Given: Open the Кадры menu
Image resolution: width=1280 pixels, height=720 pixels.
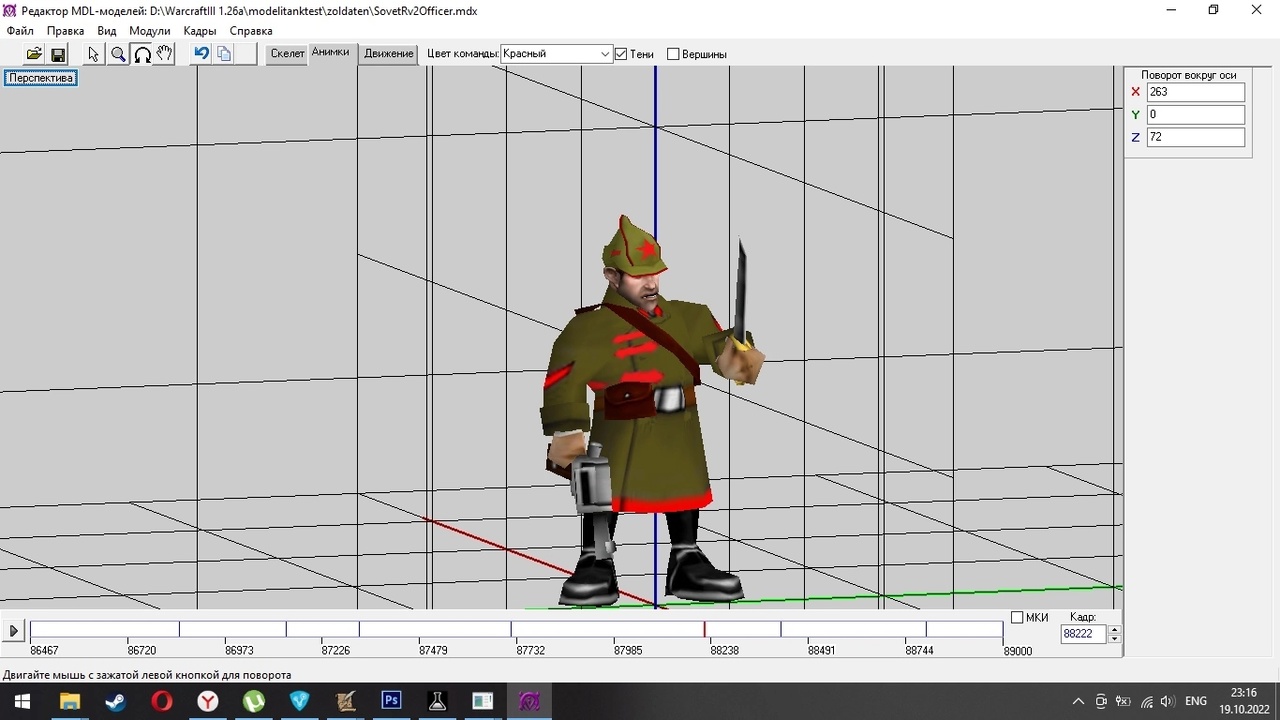Looking at the screenshot, I should coord(200,31).
